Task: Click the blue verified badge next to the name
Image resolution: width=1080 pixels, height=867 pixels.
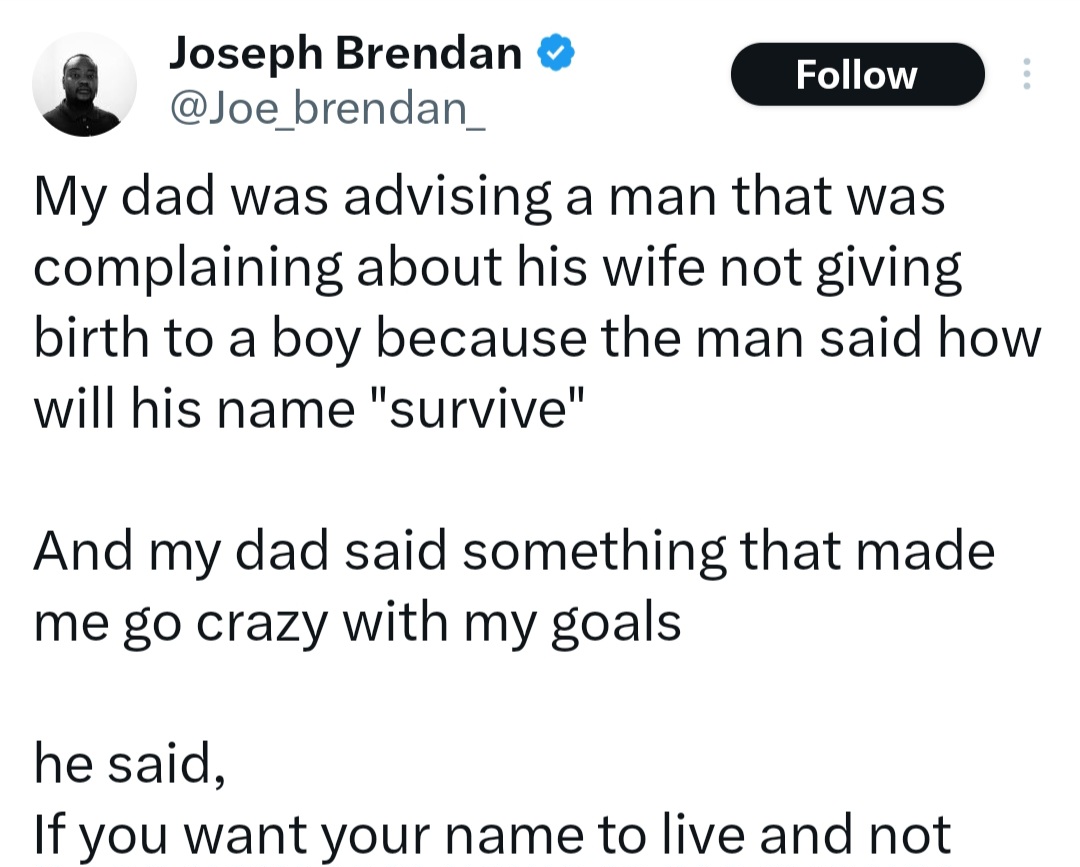Action: [554, 52]
